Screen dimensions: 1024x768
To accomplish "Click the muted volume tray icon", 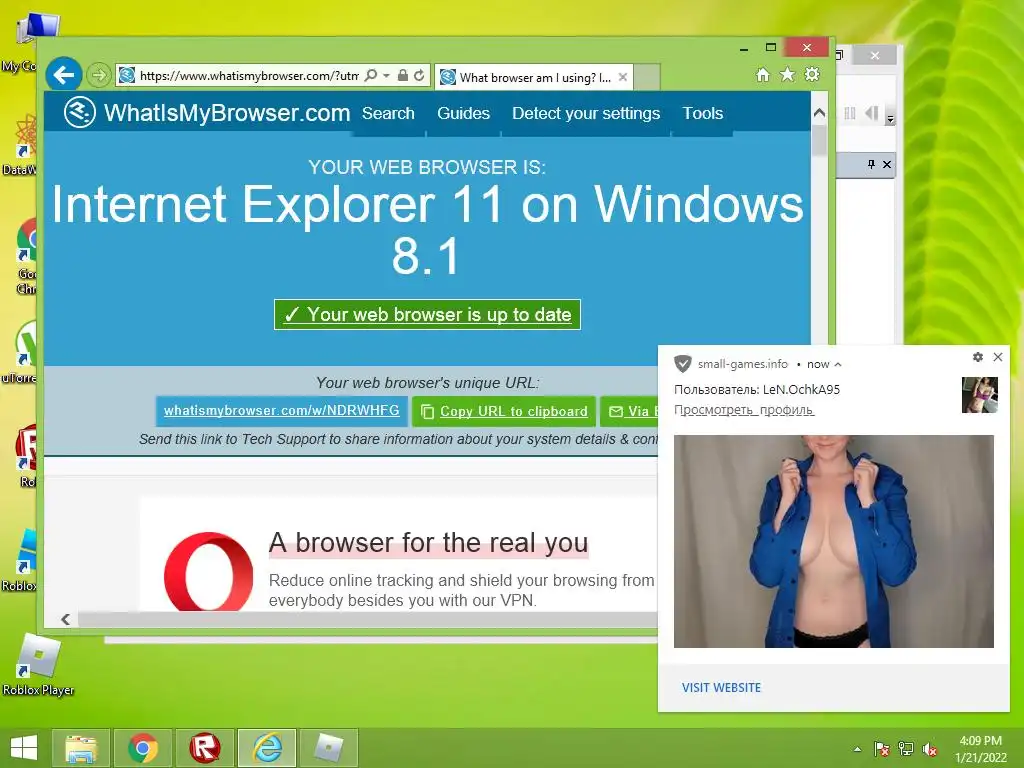I will click(930, 749).
